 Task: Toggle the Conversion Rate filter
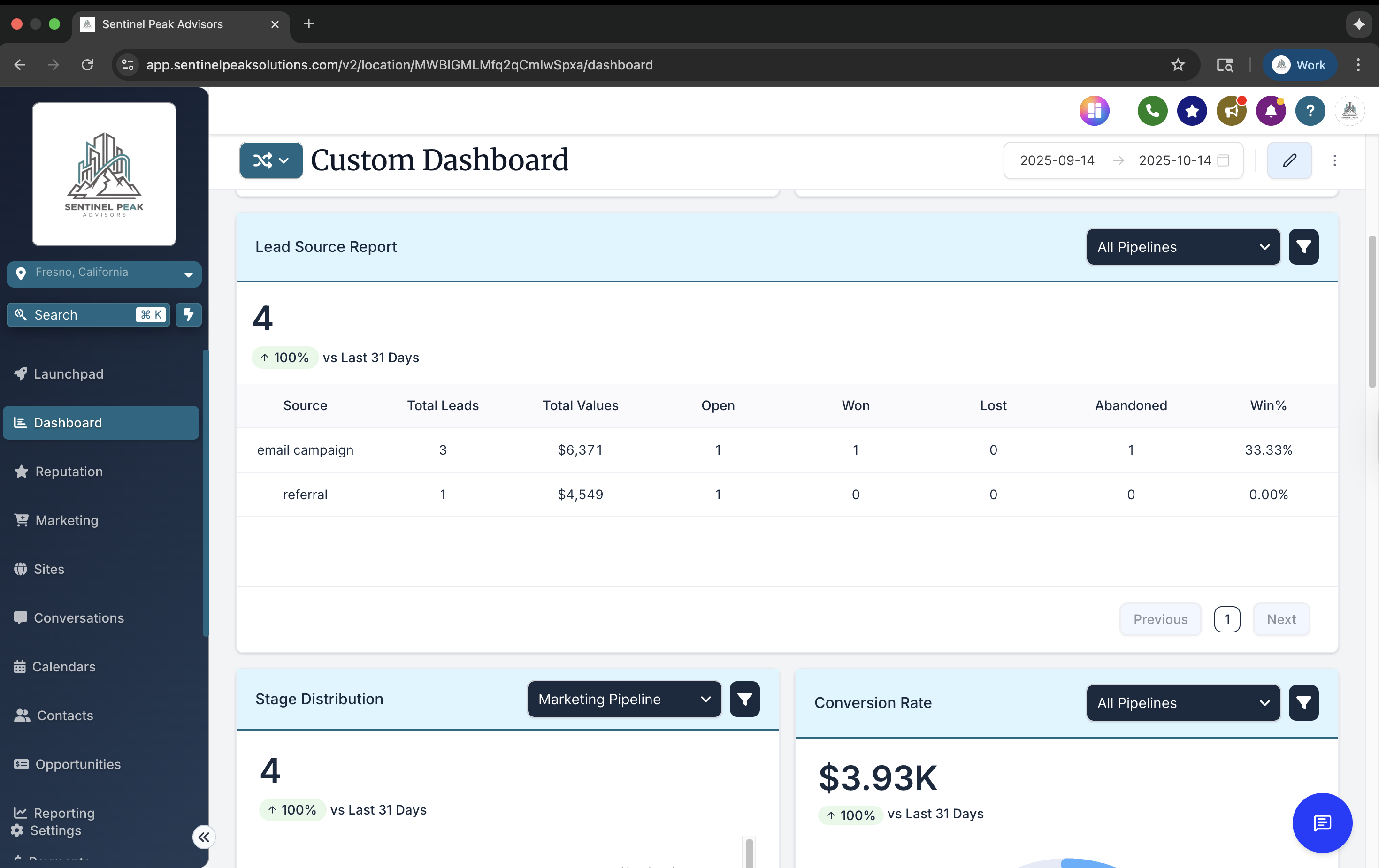(x=1303, y=702)
